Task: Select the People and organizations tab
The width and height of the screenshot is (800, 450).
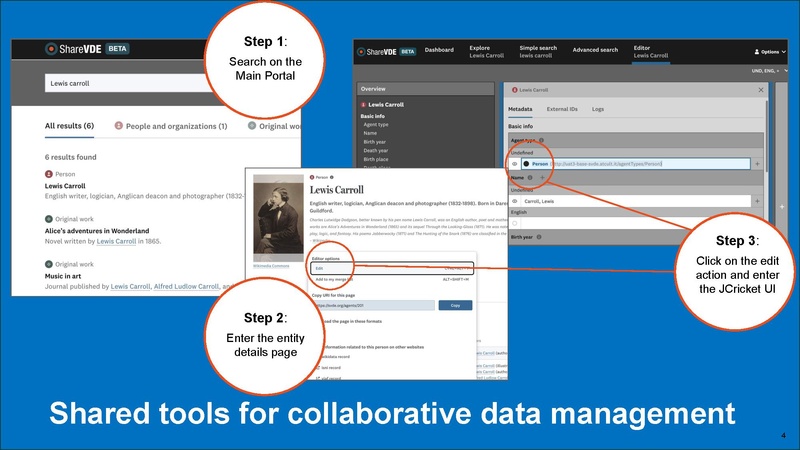Action: pyautogui.click(x=170, y=126)
